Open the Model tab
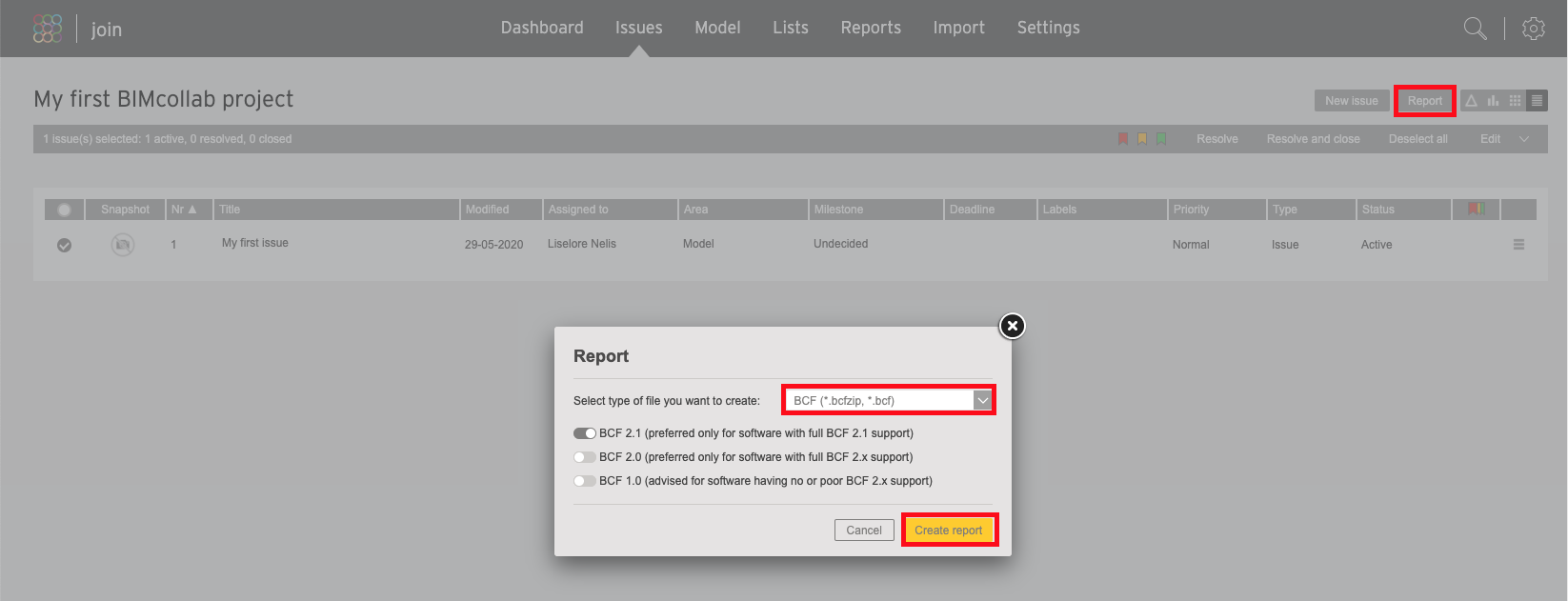Image resolution: width=1568 pixels, height=601 pixels. click(717, 28)
